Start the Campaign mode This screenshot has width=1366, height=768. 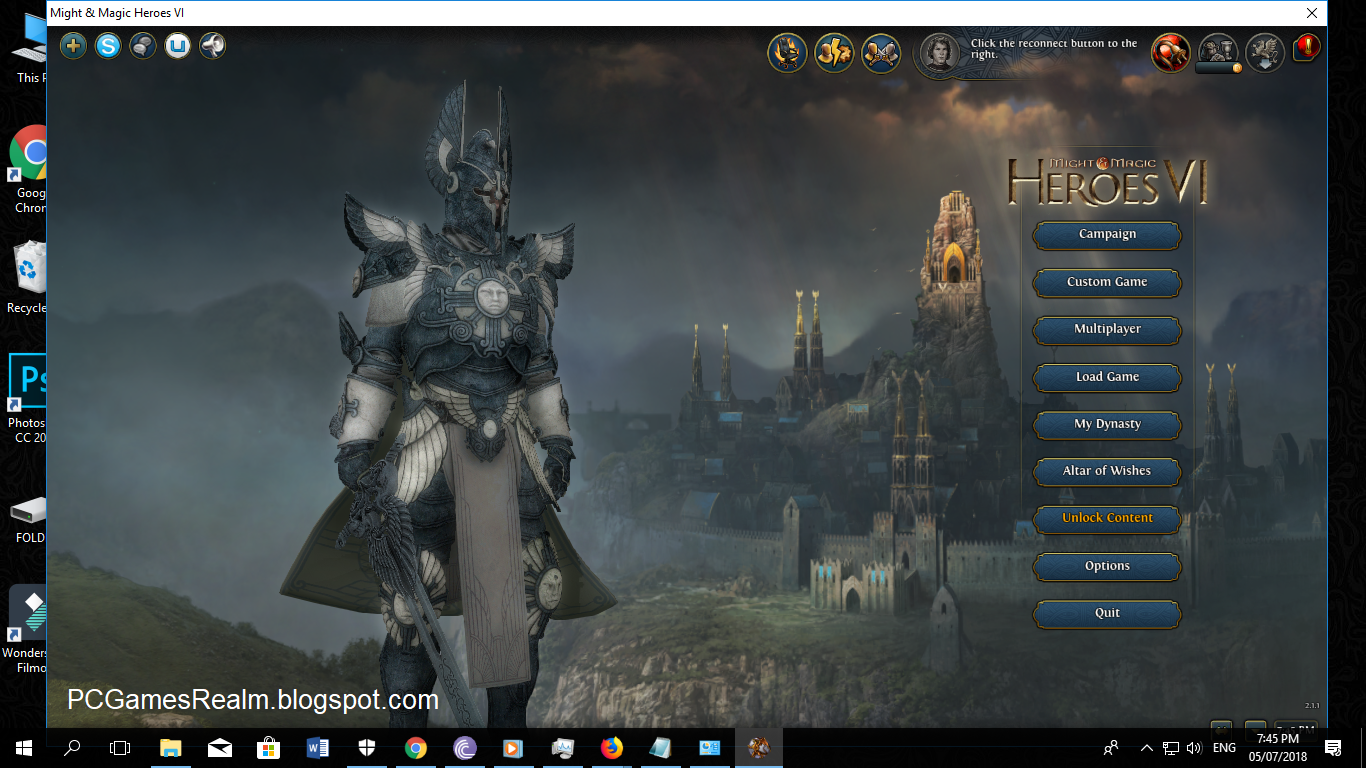(x=1107, y=234)
